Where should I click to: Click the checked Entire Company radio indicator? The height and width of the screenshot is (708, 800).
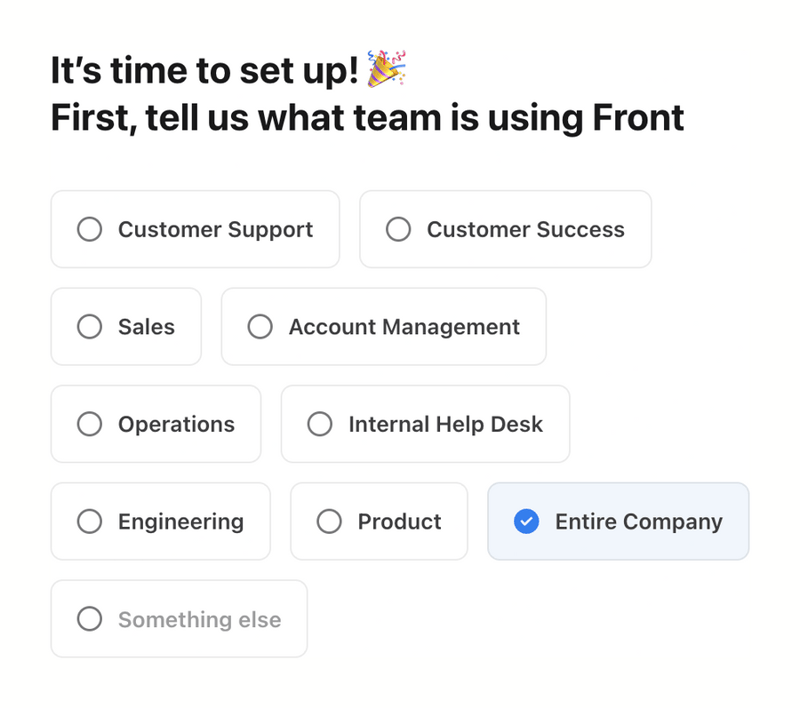(x=524, y=521)
